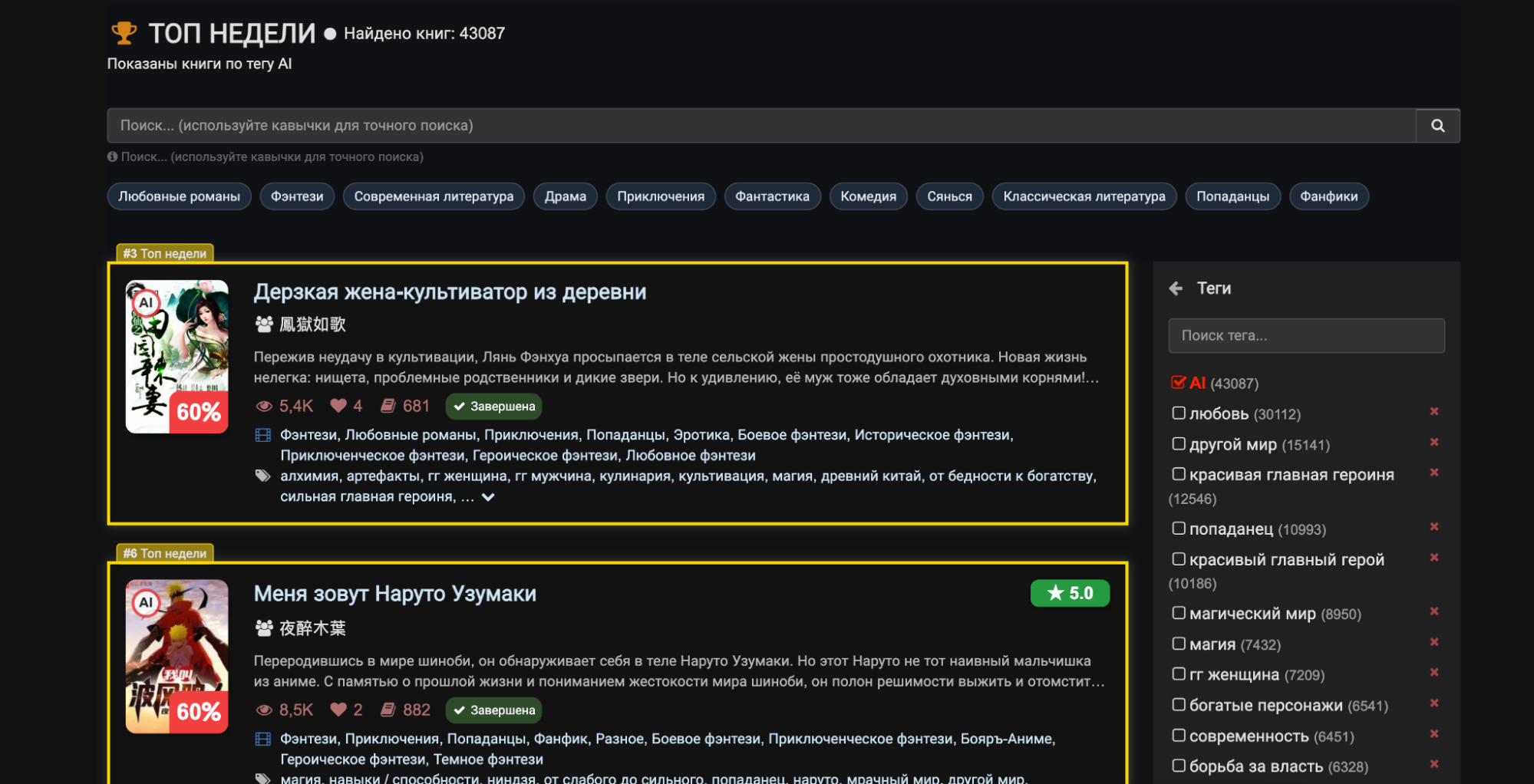
Task: Select the Фэнтези genre pill
Action: (x=297, y=196)
